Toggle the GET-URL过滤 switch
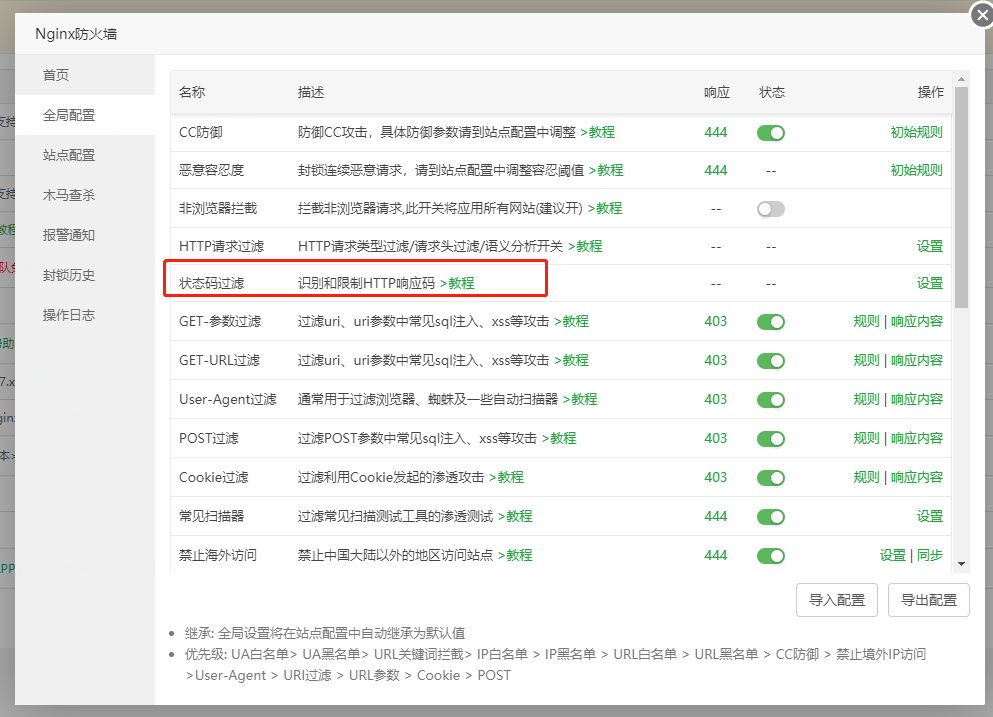This screenshot has width=993, height=717. point(771,361)
